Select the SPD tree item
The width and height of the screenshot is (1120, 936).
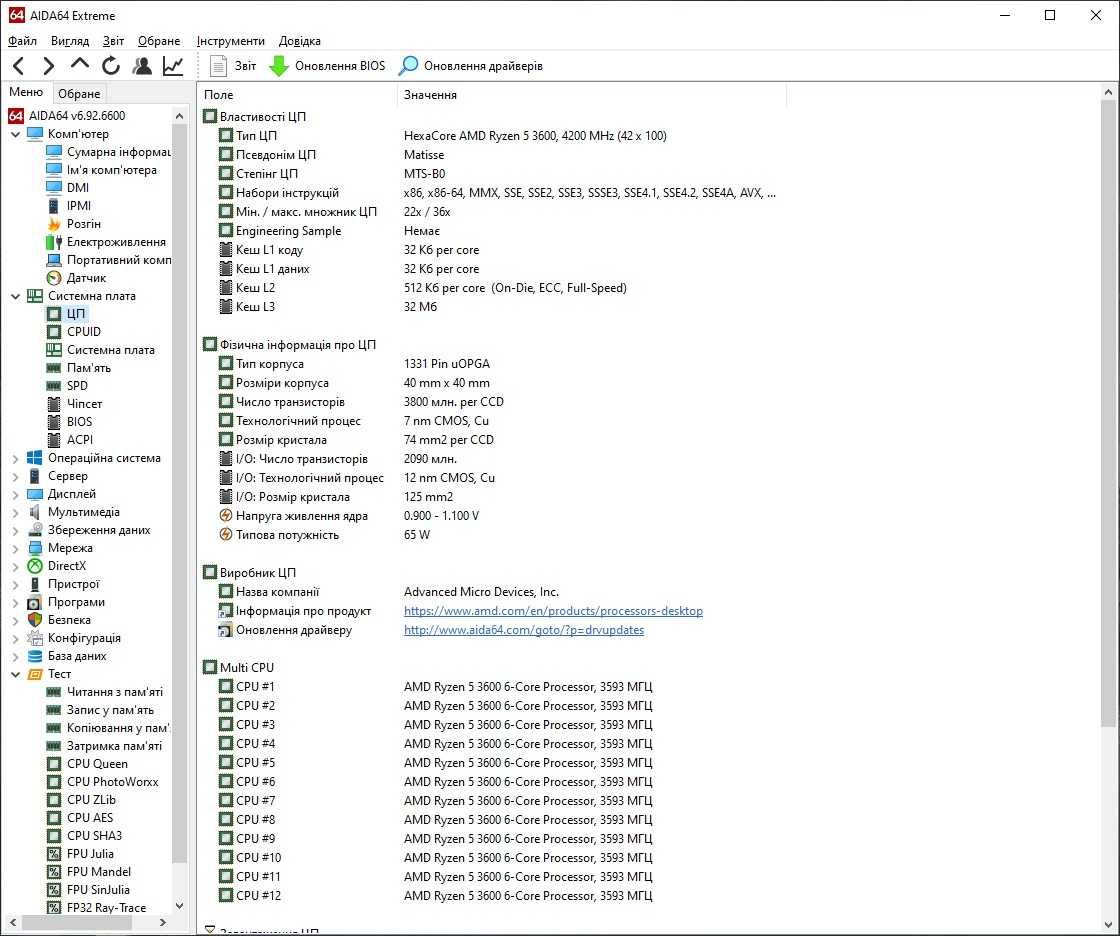coord(67,386)
